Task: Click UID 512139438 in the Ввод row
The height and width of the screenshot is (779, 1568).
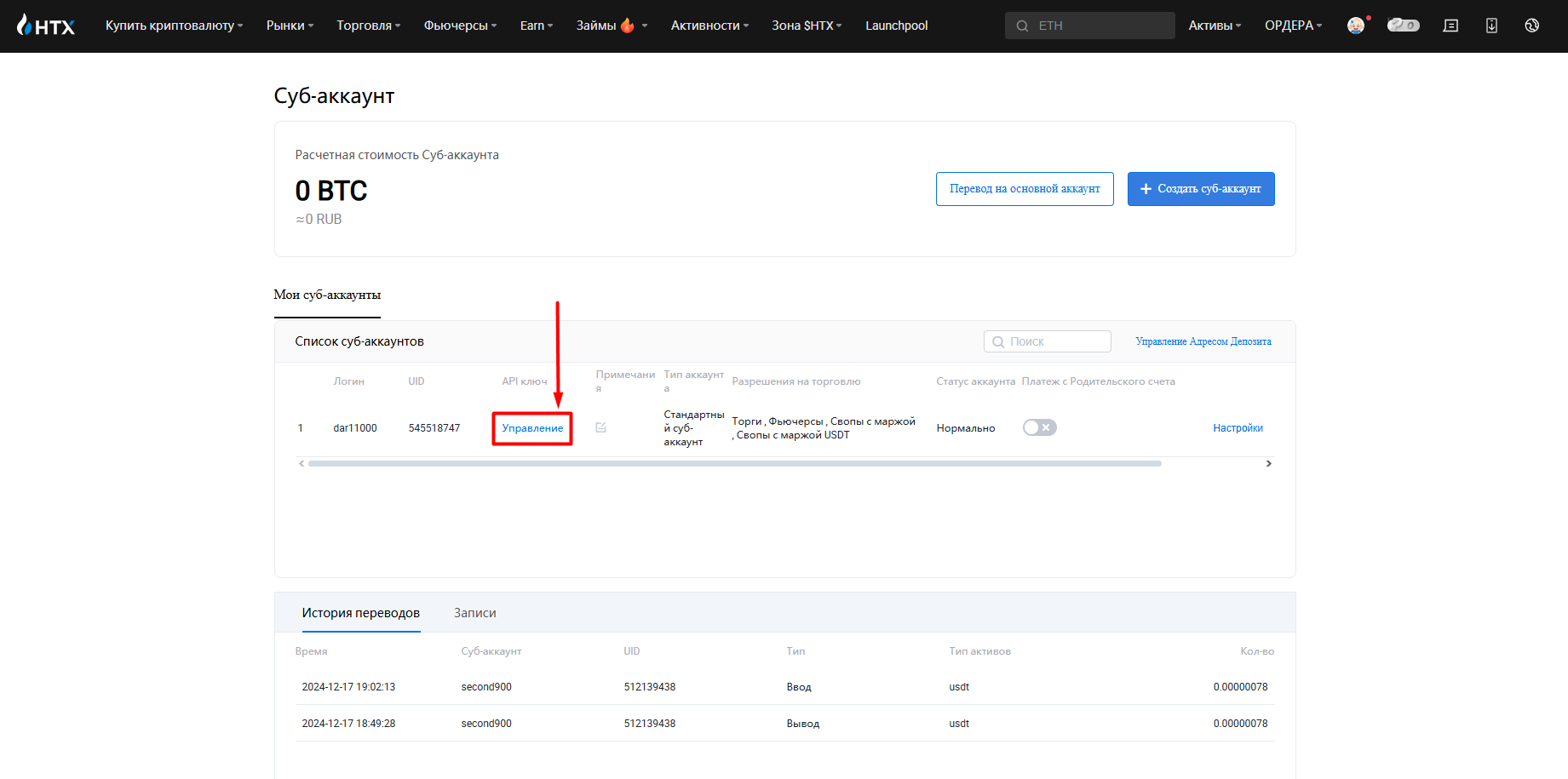Action: pyautogui.click(x=650, y=687)
